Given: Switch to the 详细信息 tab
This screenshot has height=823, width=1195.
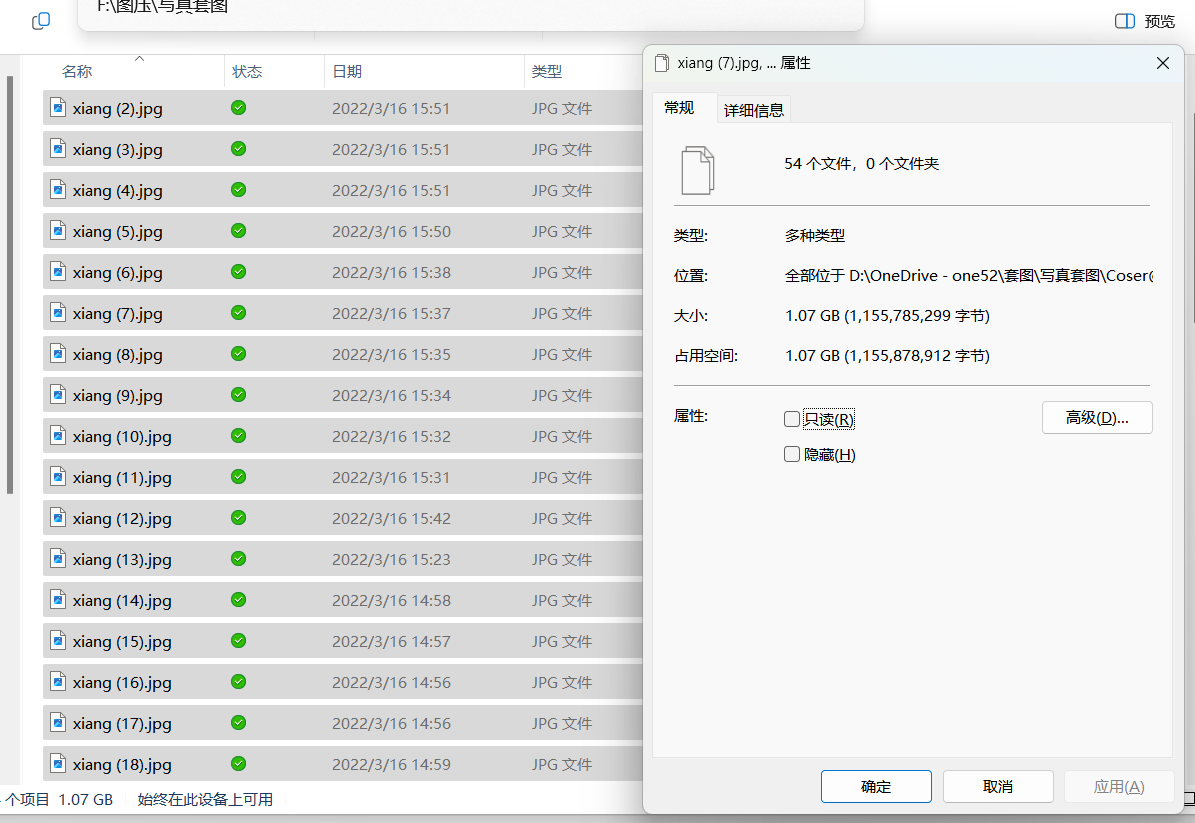Looking at the screenshot, I should 754,111.
